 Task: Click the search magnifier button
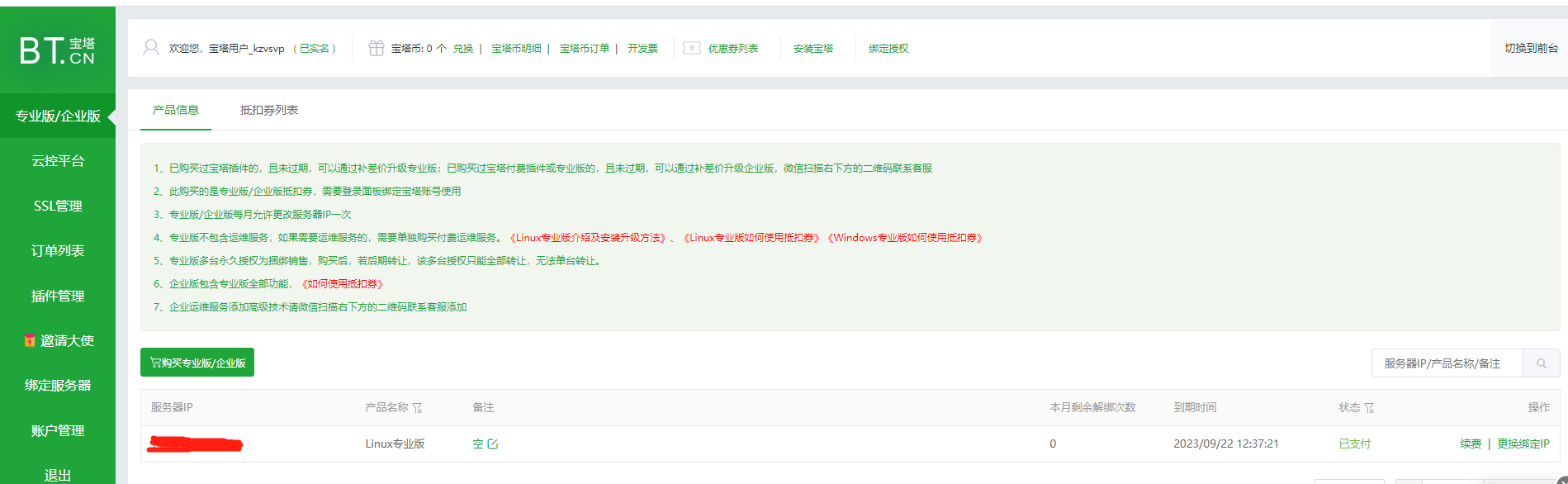(1541, 363)
